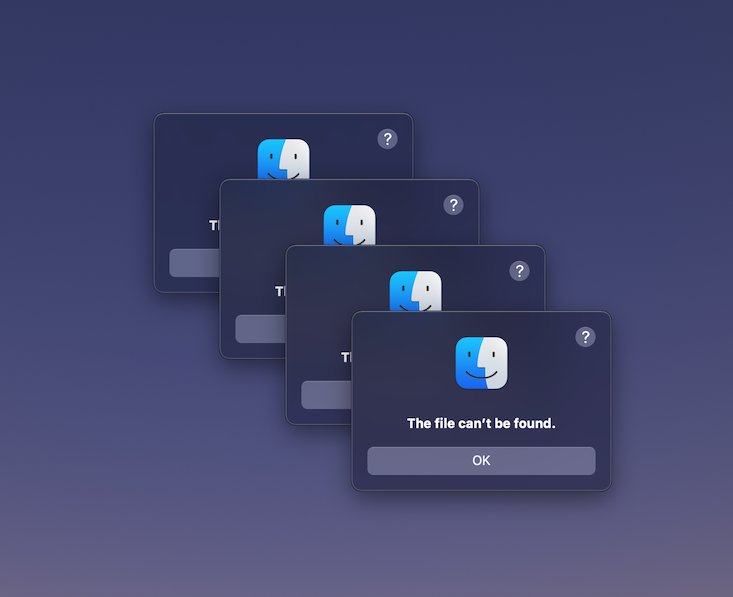Viewport: 733px width, 597px height.
Task: Click Finder icon in the rearmost dialog
Action: click(283, 158)
